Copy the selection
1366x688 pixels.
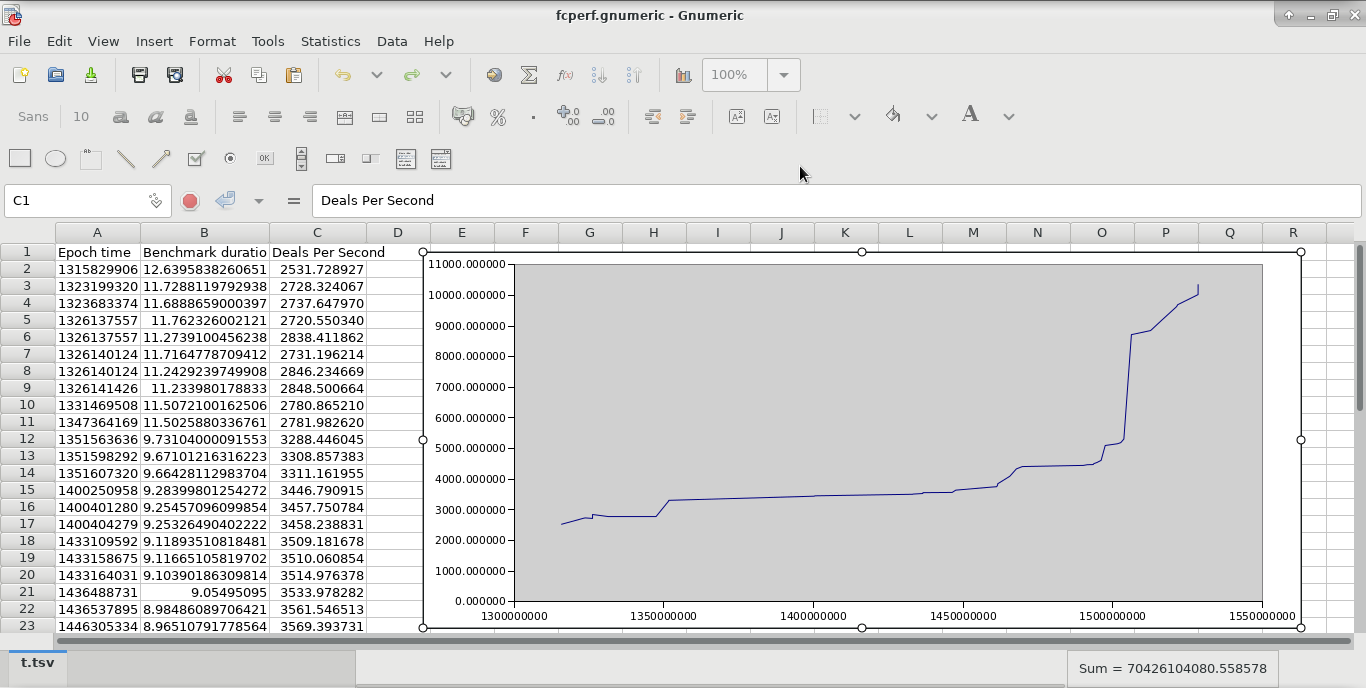pyautogui.click(x=259, y=75)
